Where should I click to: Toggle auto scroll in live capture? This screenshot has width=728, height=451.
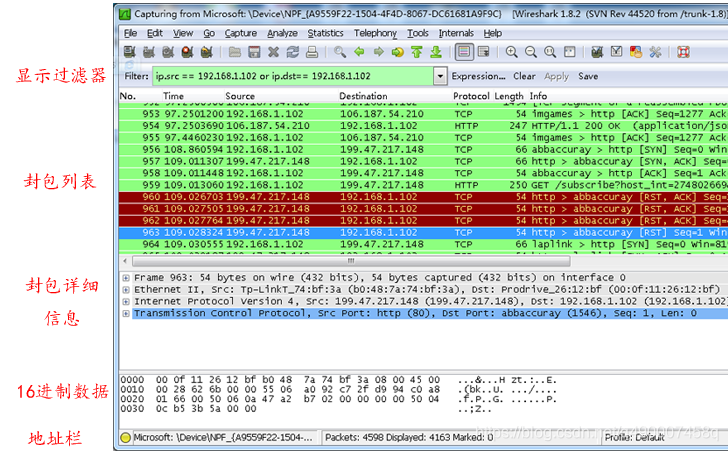483,52
